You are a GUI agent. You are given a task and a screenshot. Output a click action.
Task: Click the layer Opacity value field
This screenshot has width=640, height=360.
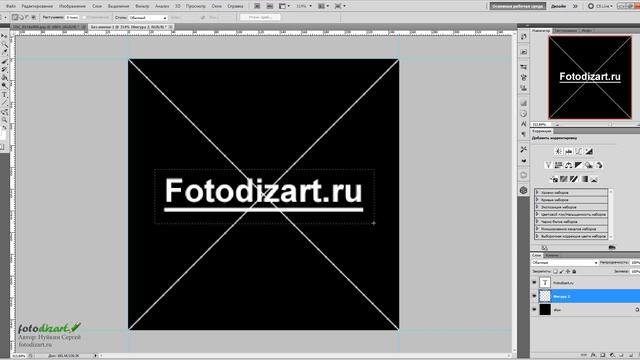point(635,263)
